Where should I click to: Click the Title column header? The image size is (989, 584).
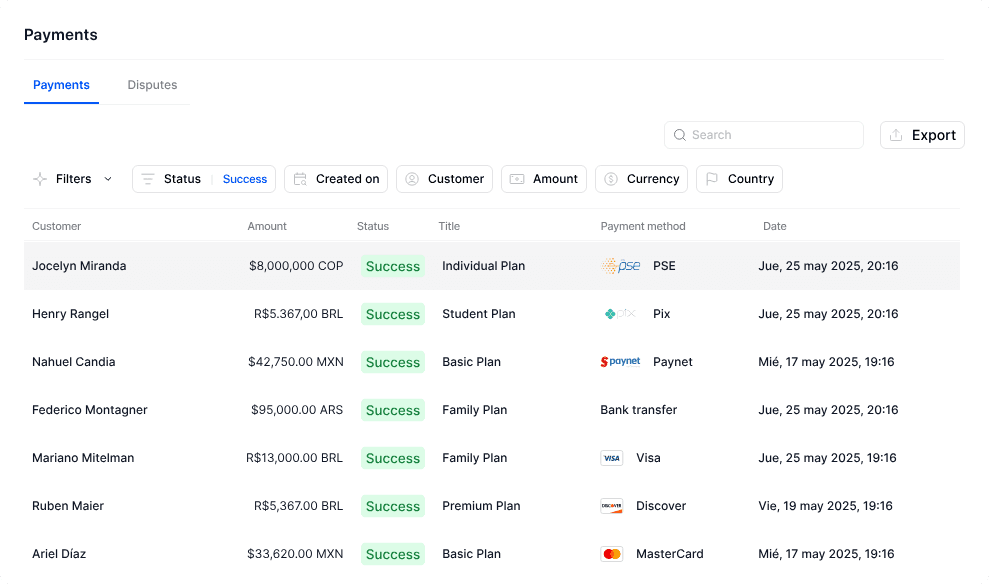449,226
